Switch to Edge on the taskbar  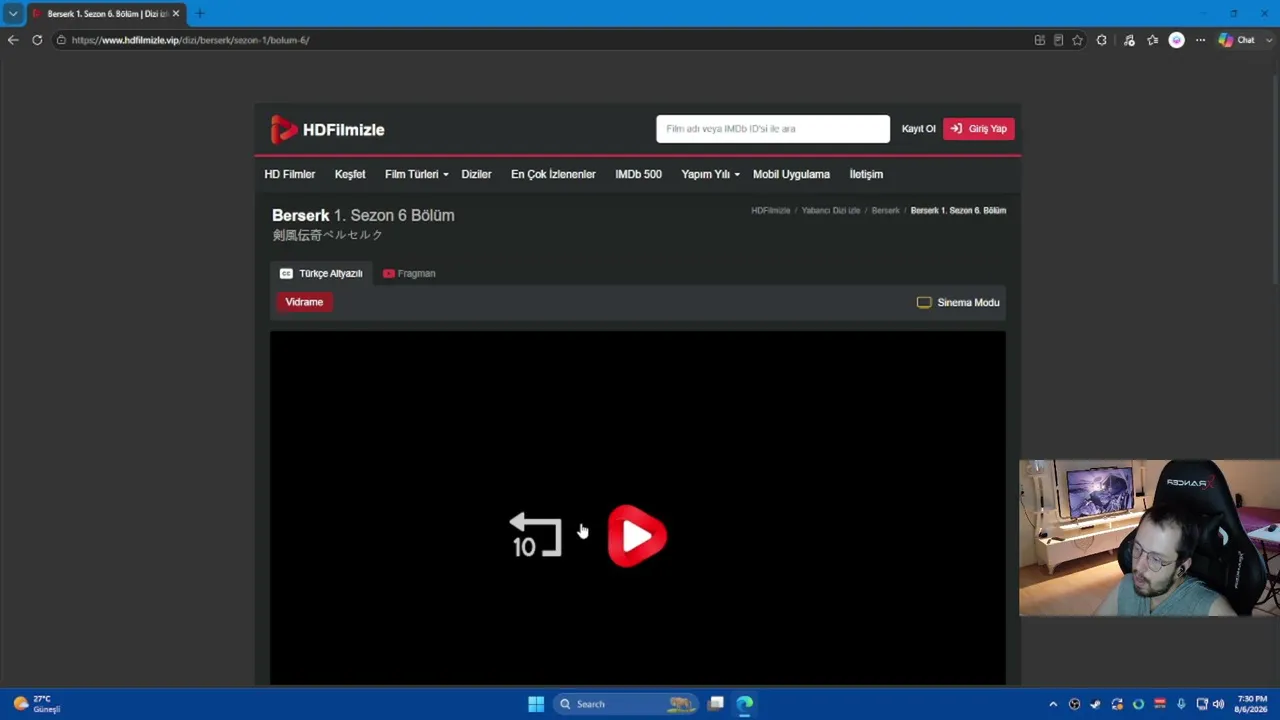point(745,704)
